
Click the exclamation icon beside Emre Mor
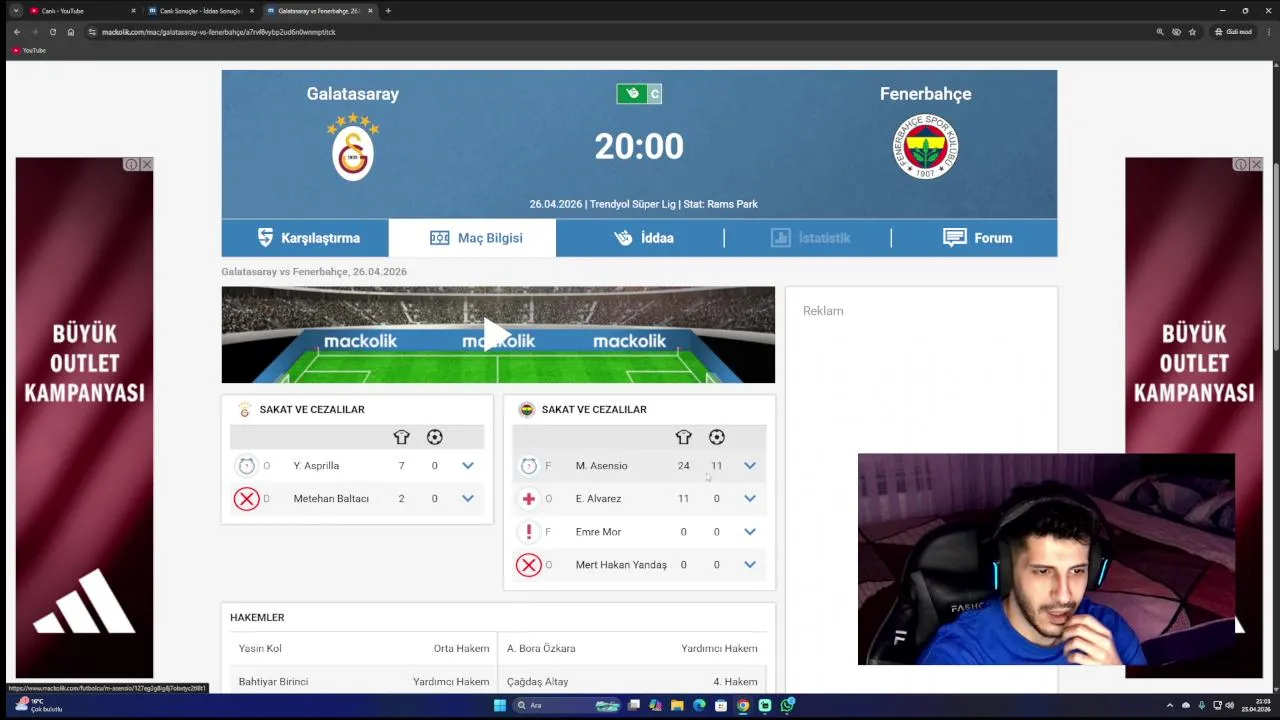pos(528,532)
